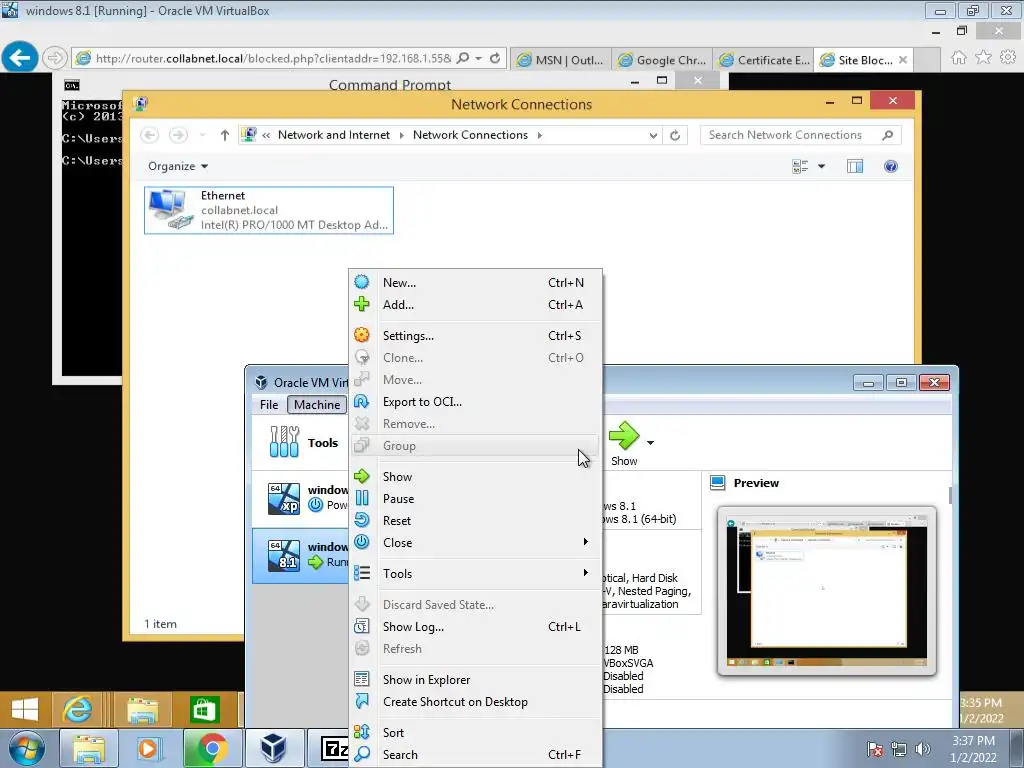Click New... in Machine menu
The width and height of the screenshot is (1024, 768).
[x=475, y=283]
